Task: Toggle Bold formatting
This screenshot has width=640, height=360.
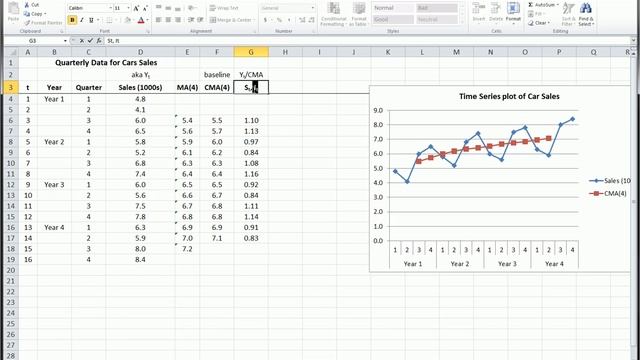Action: pos(72,20)
